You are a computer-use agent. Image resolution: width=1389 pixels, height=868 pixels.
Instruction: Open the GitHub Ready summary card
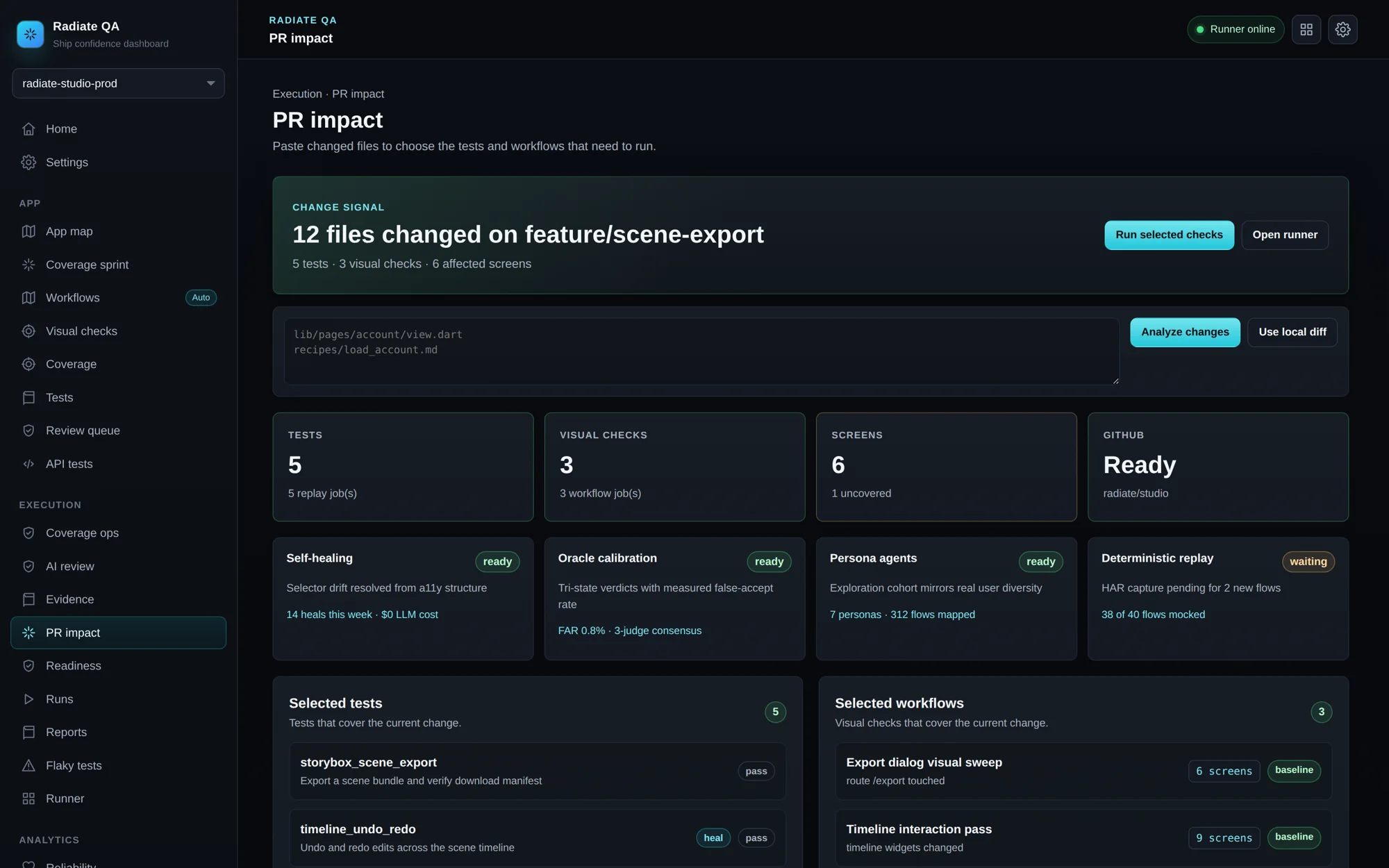click(1218, 467)
